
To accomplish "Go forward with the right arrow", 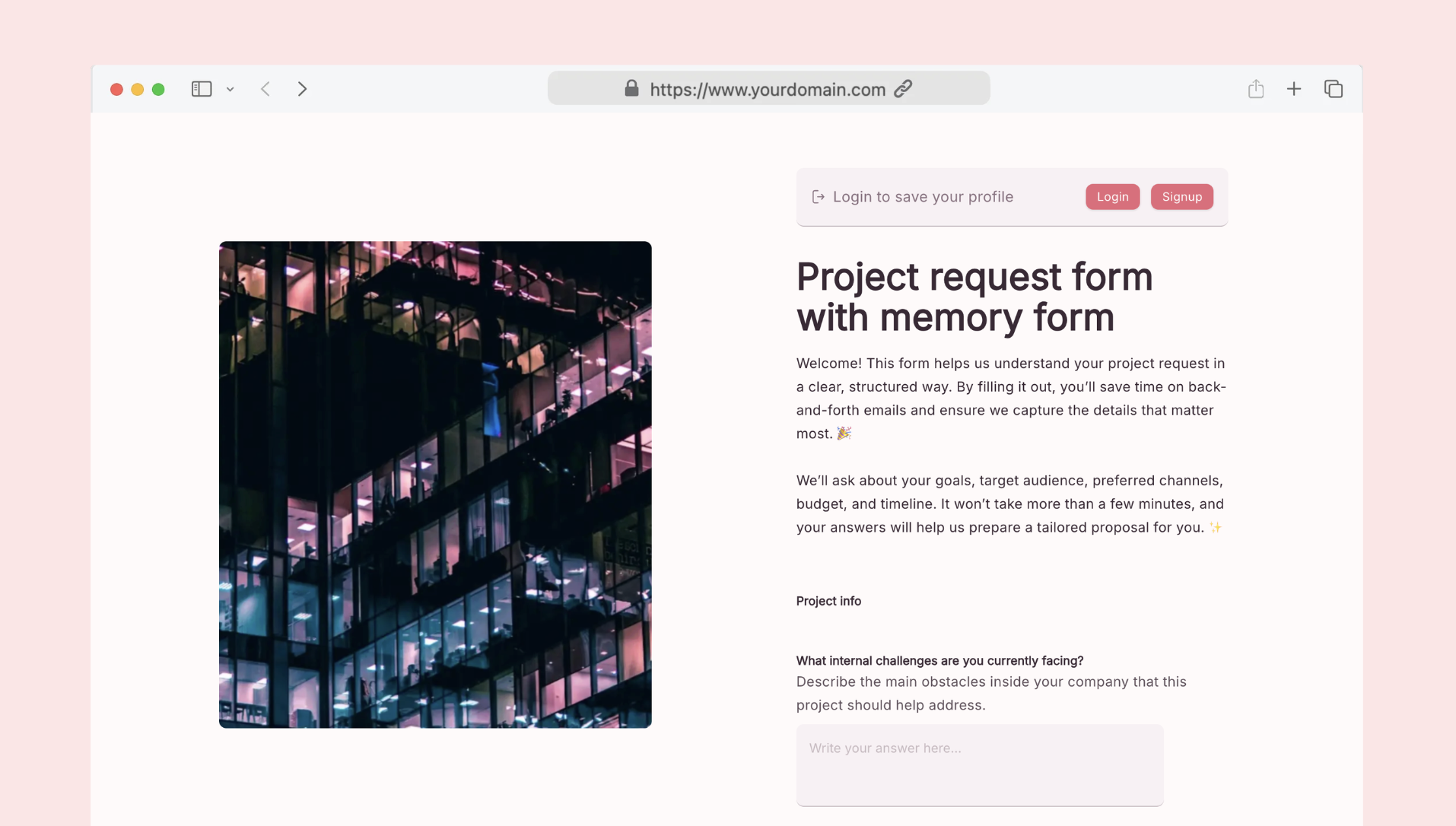I will pos(302,89).
